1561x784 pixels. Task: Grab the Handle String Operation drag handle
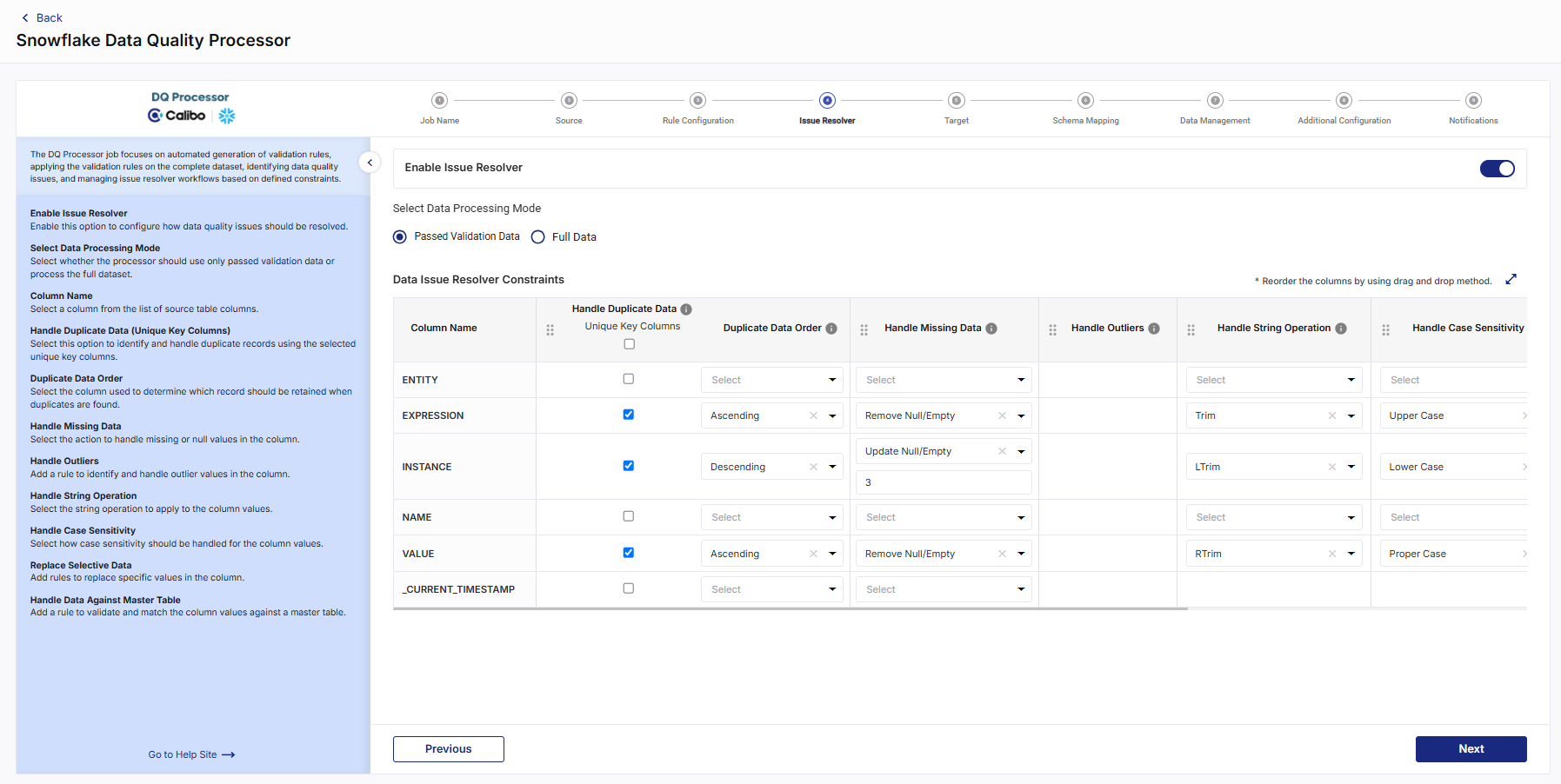pos(1191,330)
